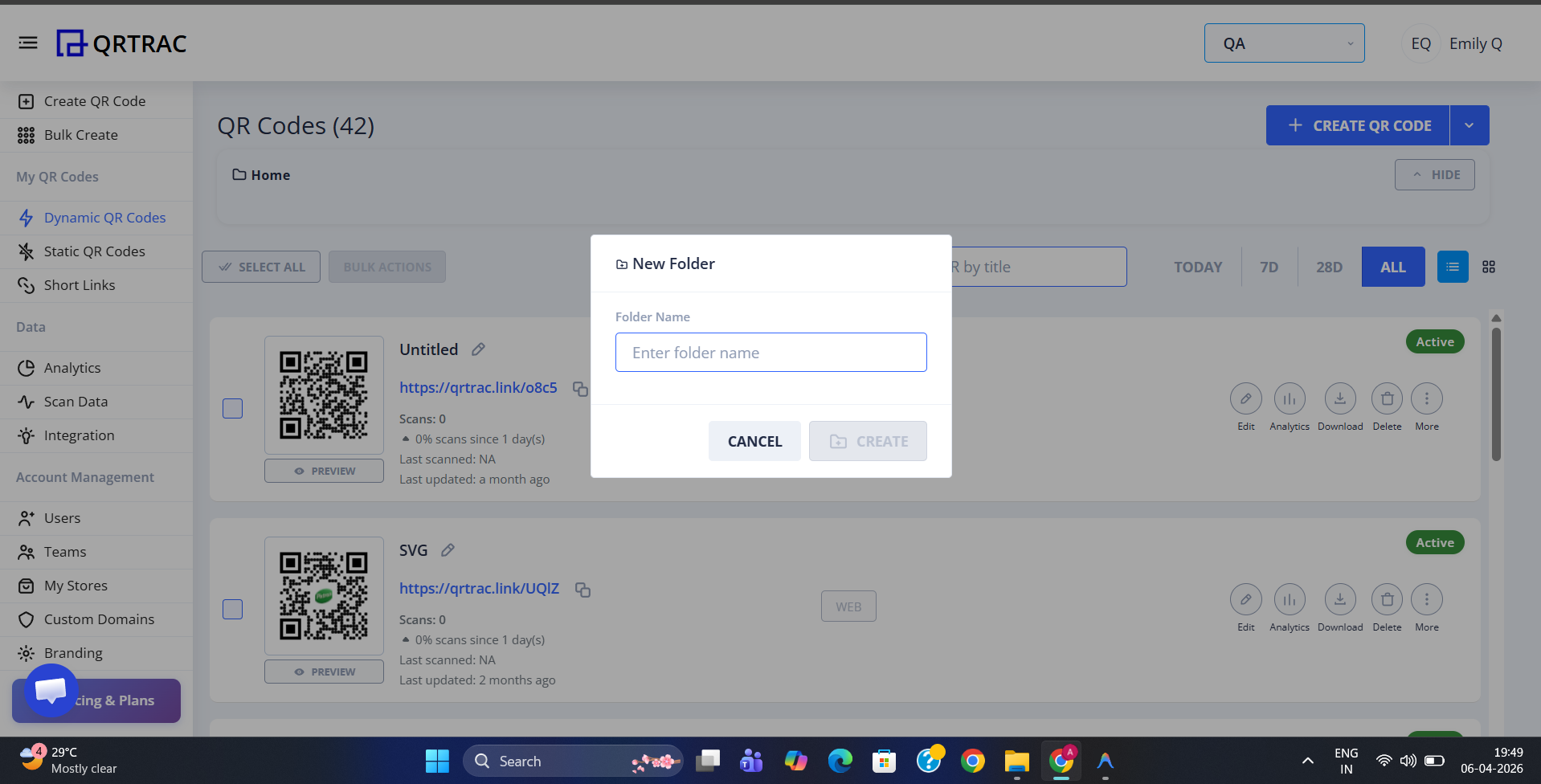Open the hamburger navigation menu
1541x784 pixels.
click(x=27, y=43)
